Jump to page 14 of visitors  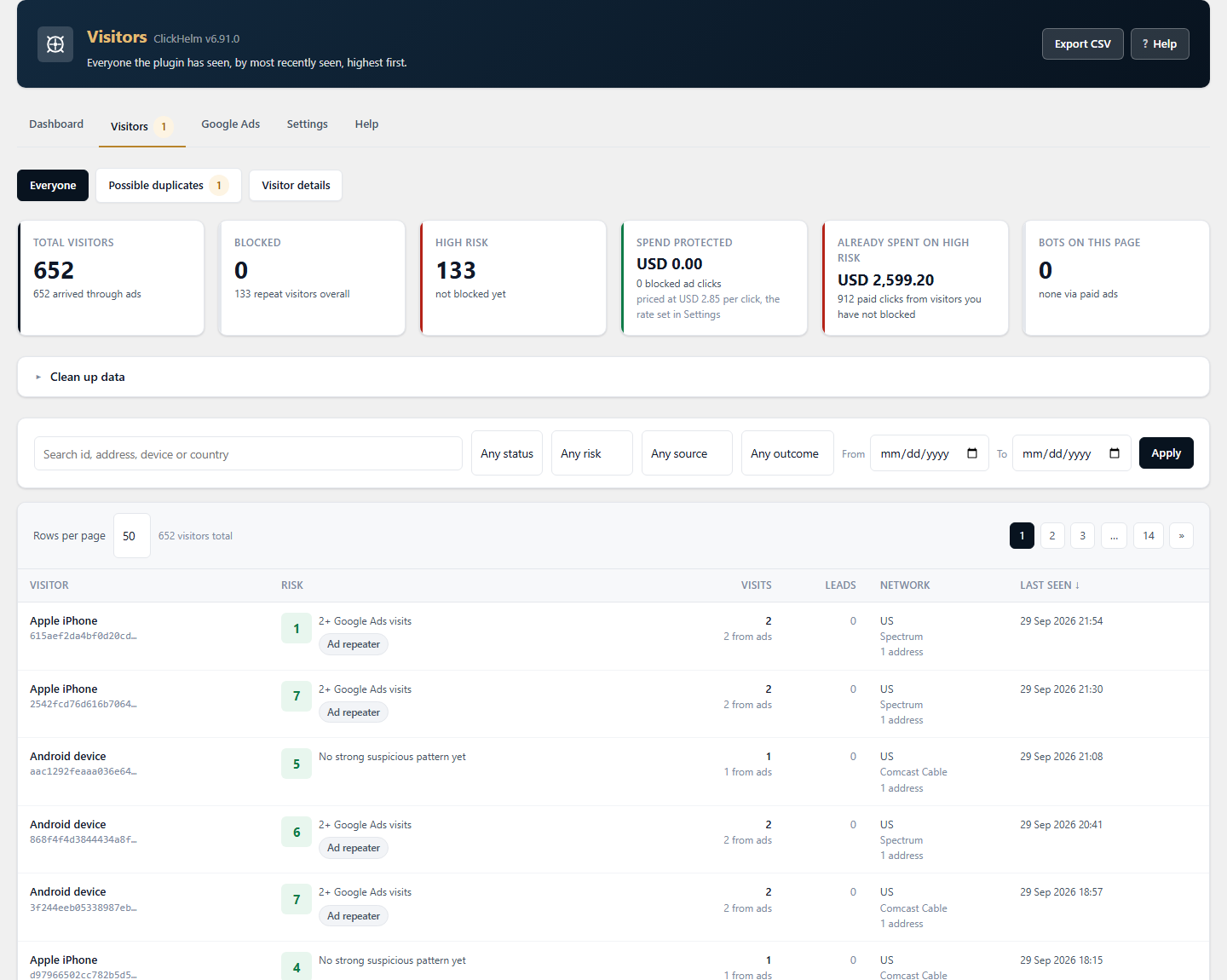coord(1149,536)
